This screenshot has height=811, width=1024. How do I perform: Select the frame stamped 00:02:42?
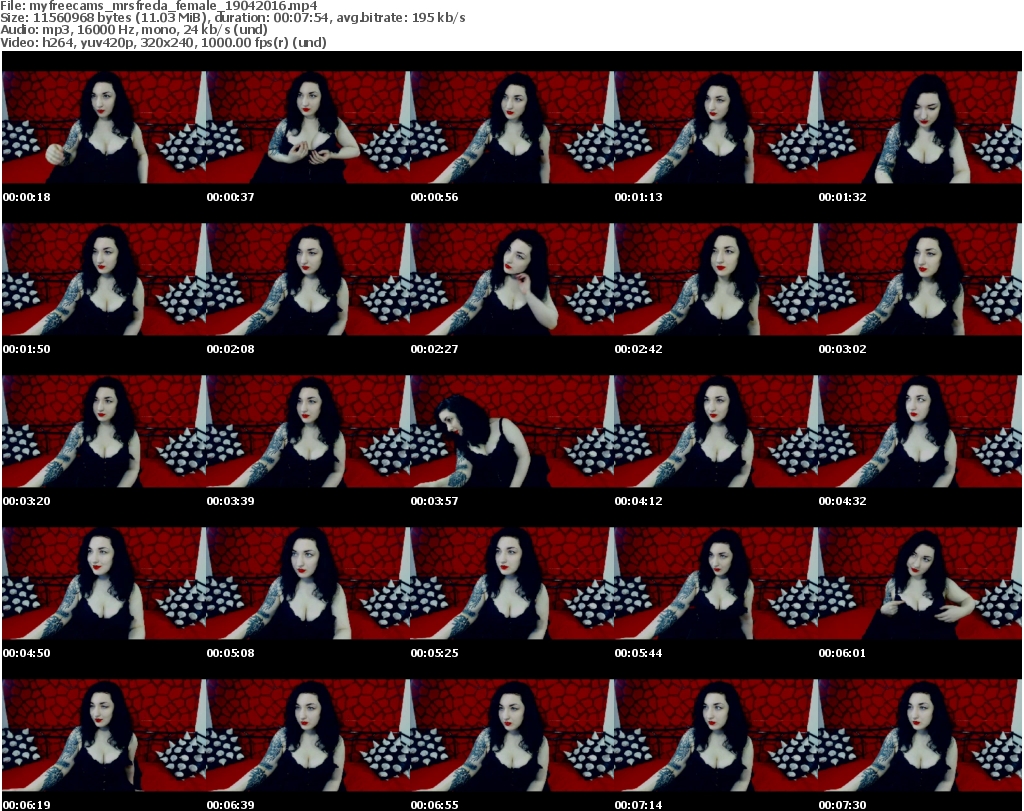[x=716, y=279]
